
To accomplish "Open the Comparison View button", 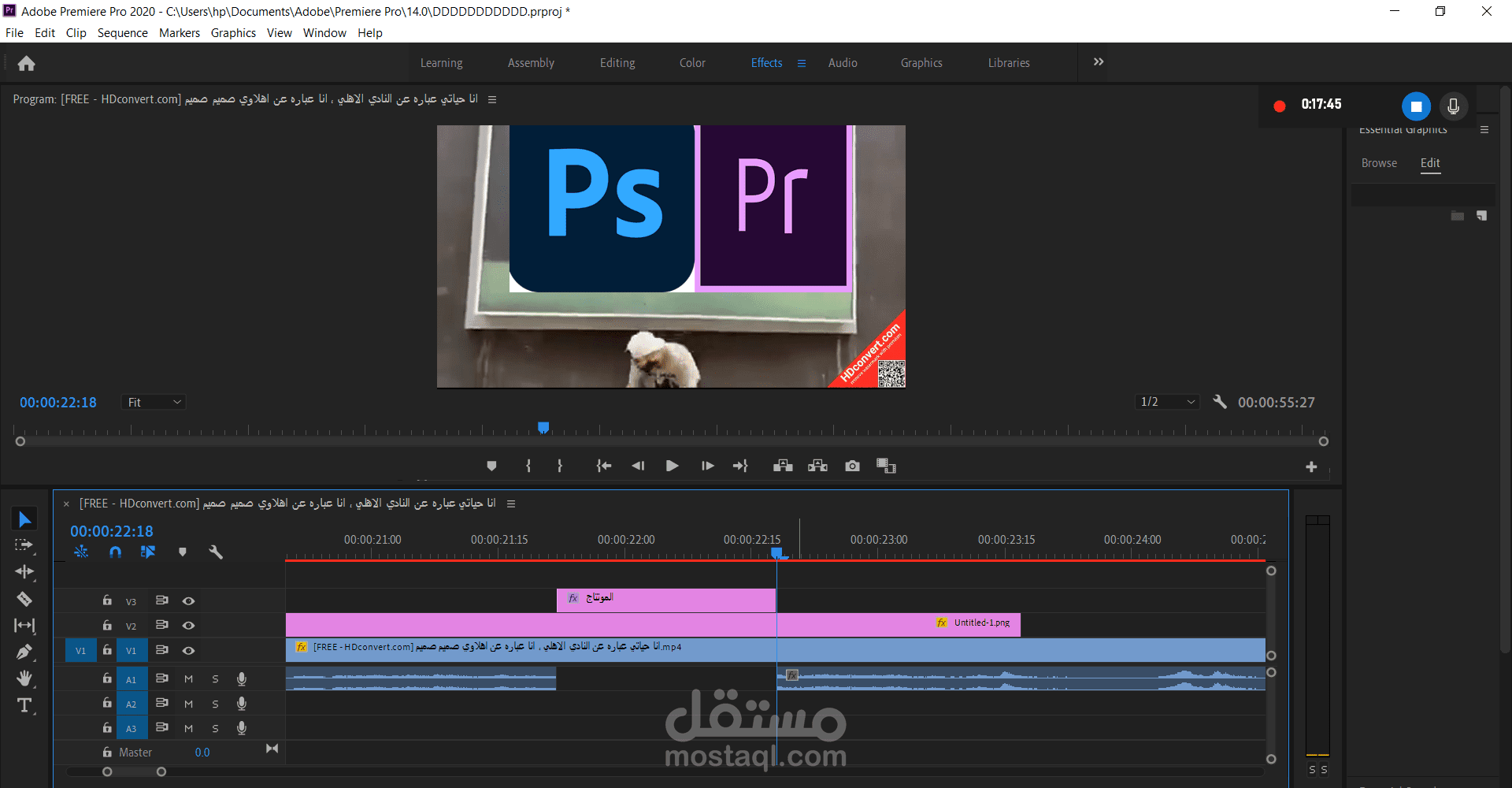I will pyautogui.click(x=887, y=466).
